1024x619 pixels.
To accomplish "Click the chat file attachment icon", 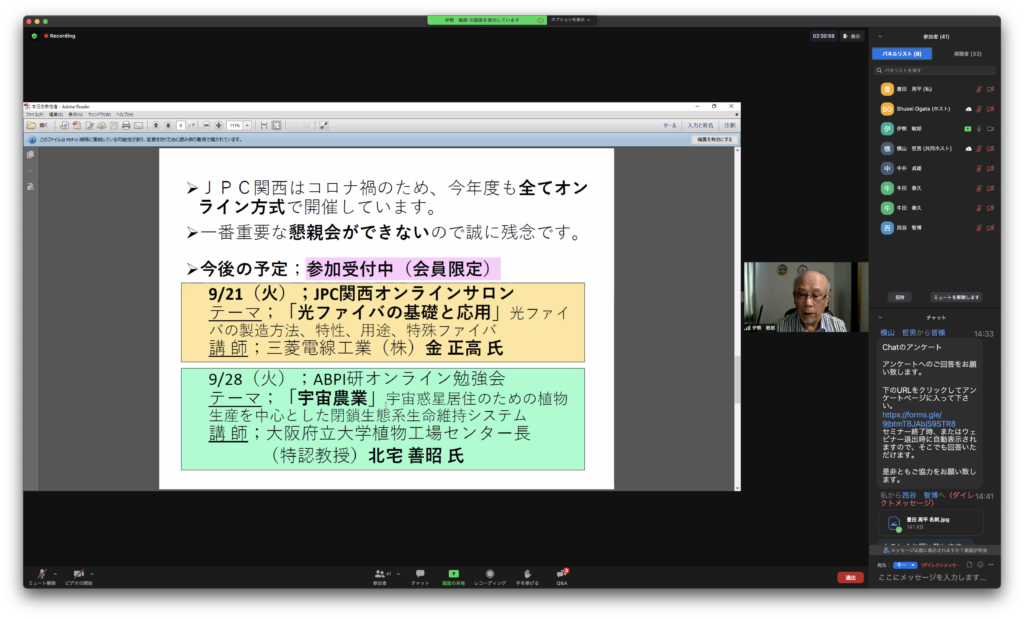I will 969,565.
